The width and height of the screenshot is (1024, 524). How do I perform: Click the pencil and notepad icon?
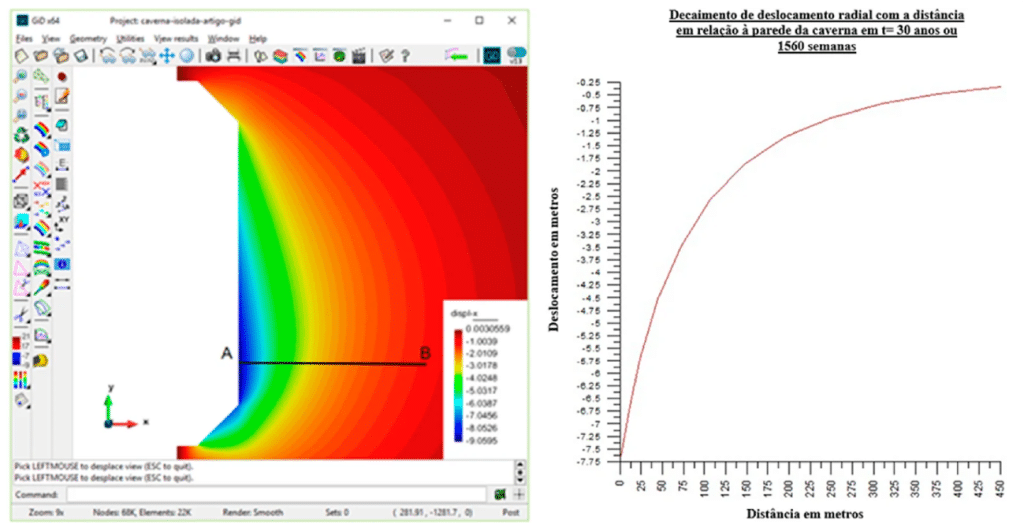click(x=62, y=97)
